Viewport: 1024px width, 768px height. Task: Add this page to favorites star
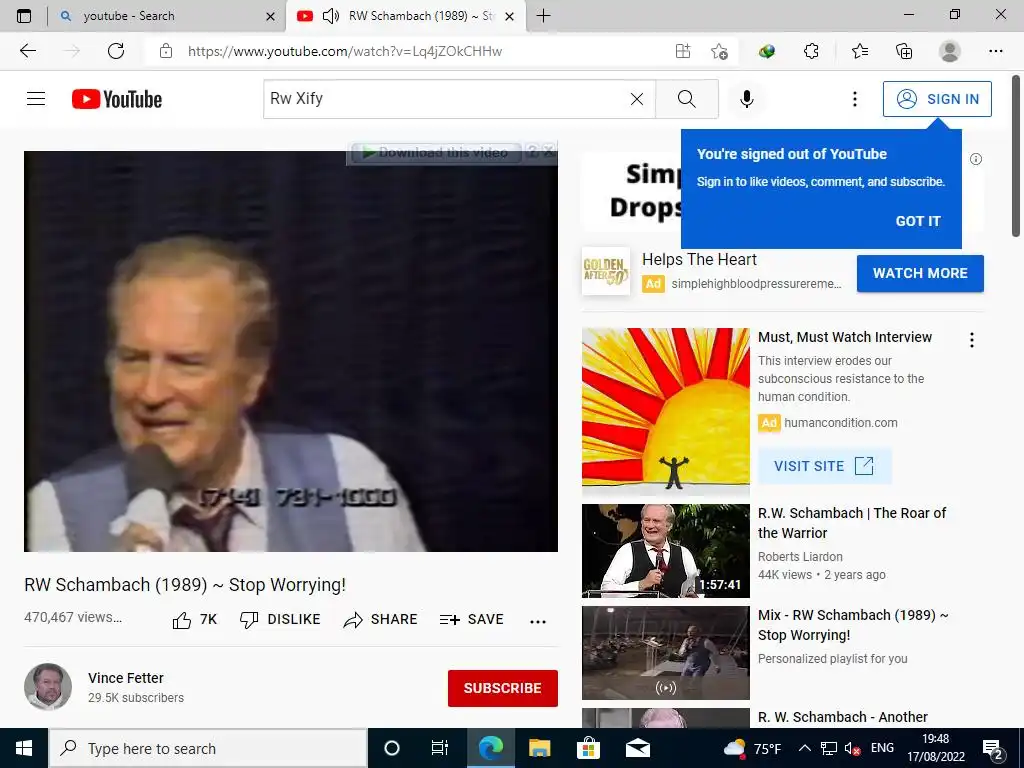pyautogui.click(x=719, y=51)
